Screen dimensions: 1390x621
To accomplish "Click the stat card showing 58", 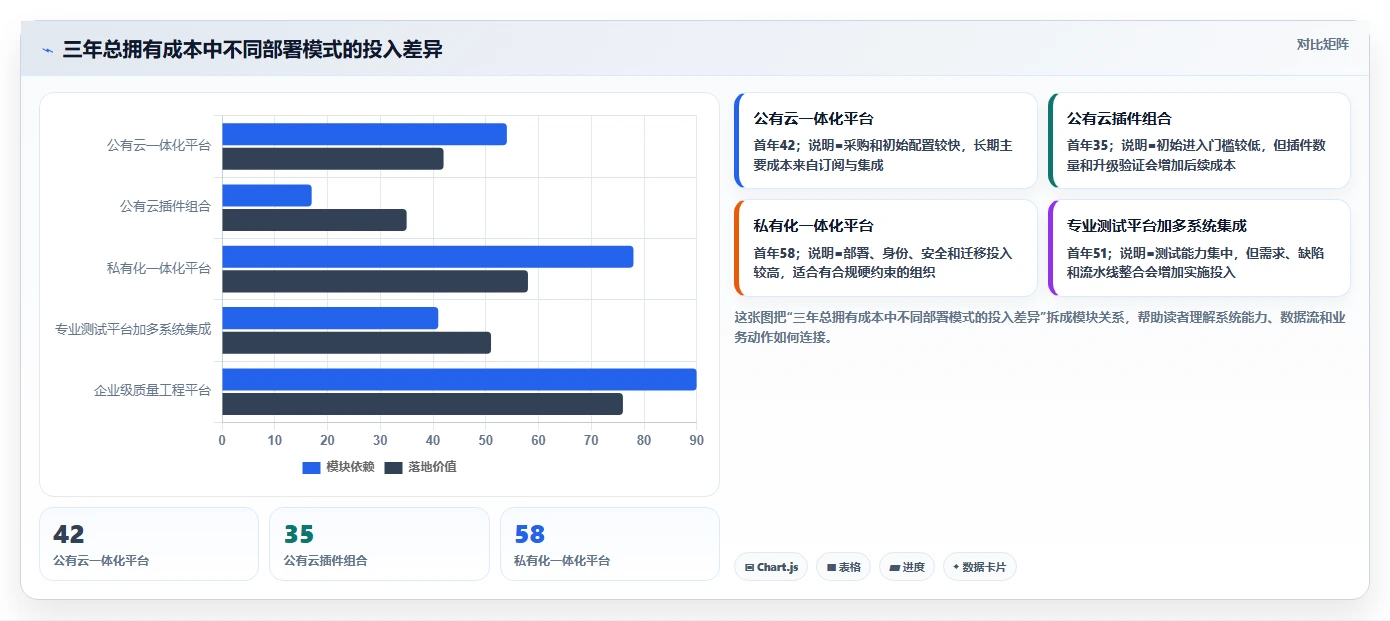I will [x=609, y=544].
